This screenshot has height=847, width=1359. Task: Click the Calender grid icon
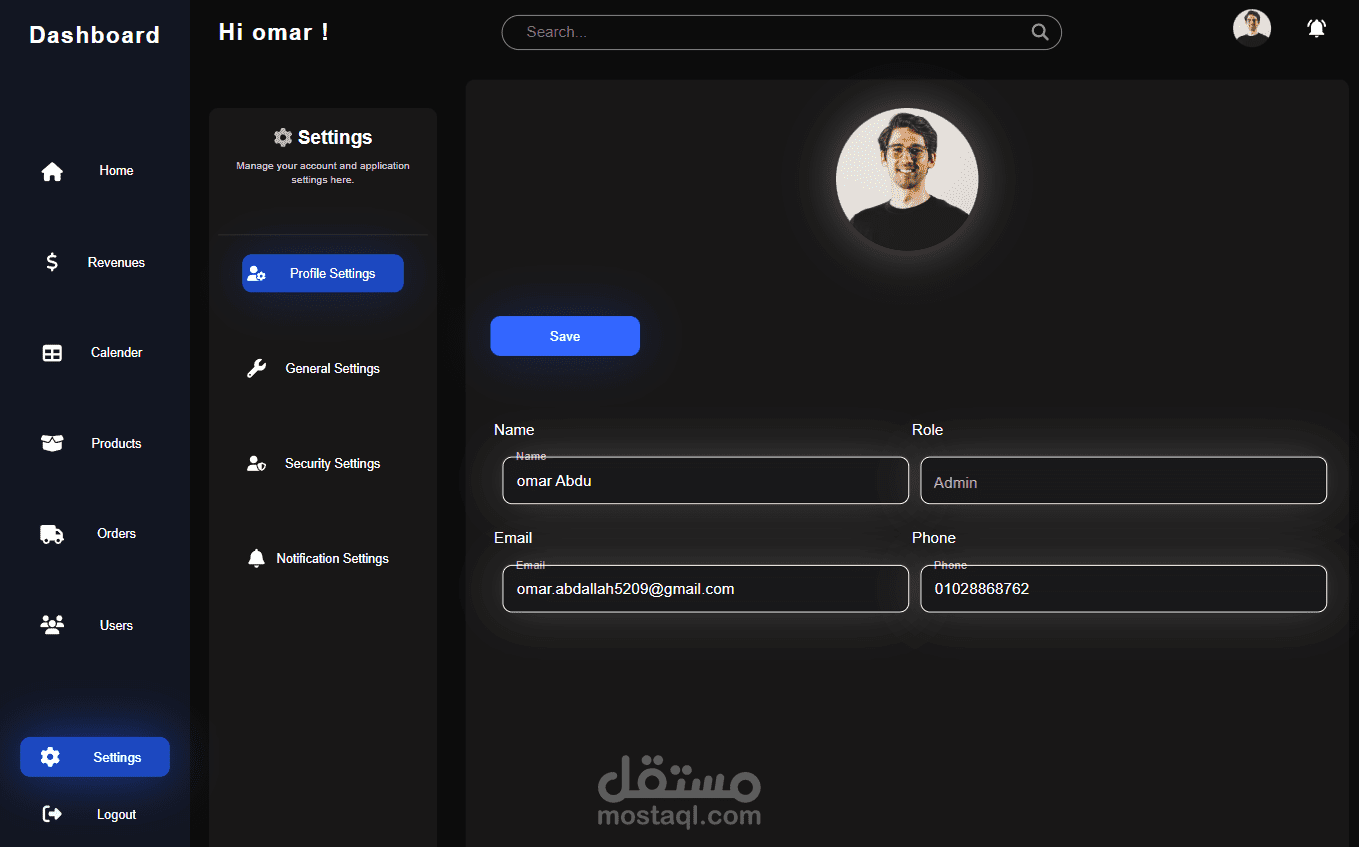pos(52,353)
